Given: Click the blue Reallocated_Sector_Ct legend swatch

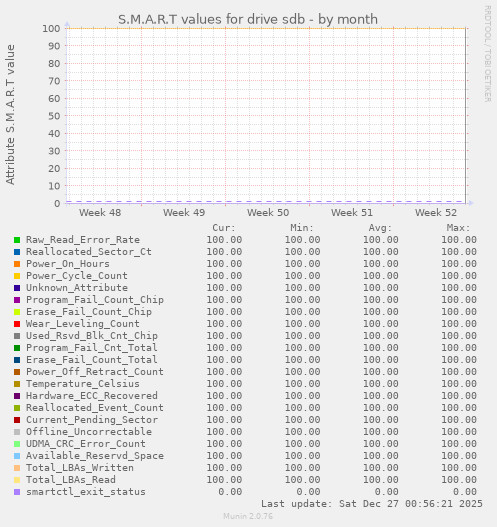Looking at the screenshot, I should click(17, 252).
